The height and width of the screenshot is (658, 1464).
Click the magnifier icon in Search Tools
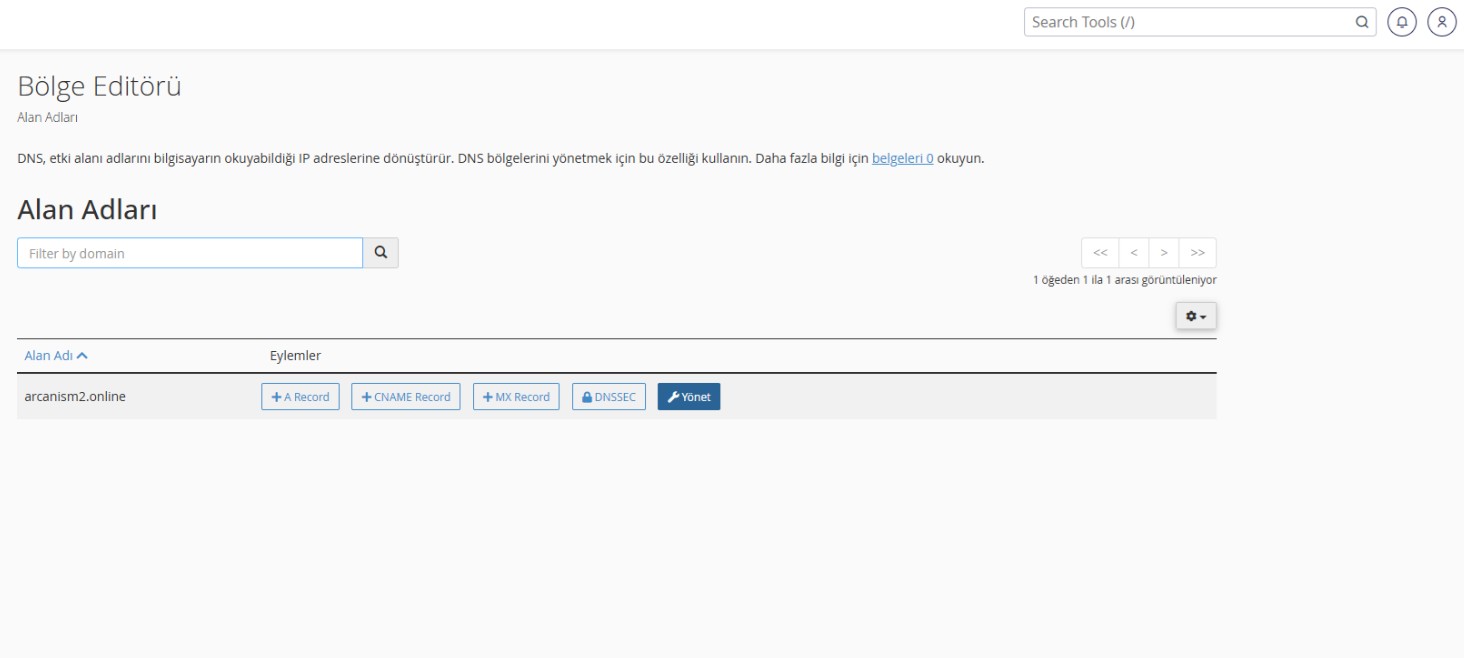point(1361,22)
